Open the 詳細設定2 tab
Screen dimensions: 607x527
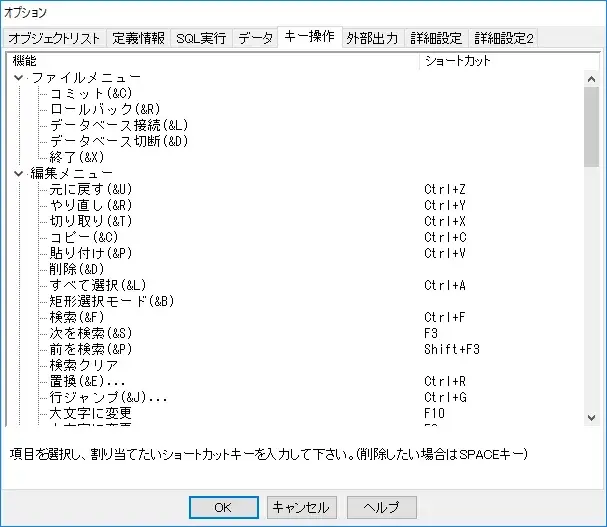click(503, 39)
